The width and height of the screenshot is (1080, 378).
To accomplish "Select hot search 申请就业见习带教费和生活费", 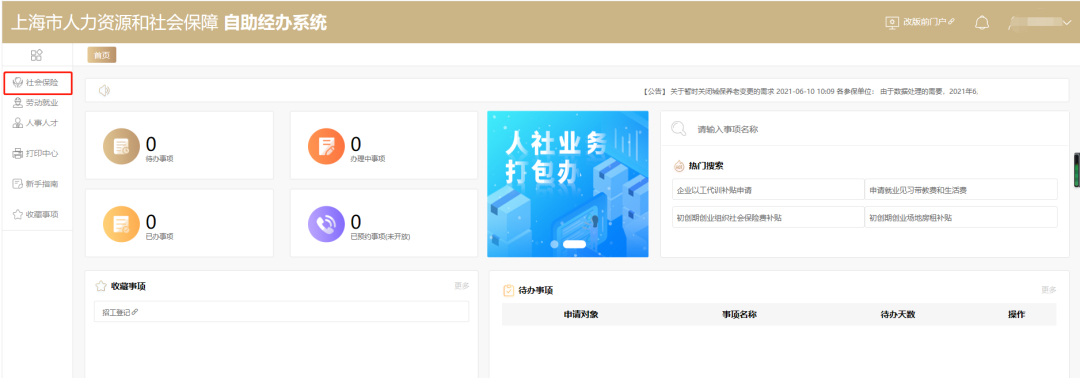I will [x=961, y=189].
